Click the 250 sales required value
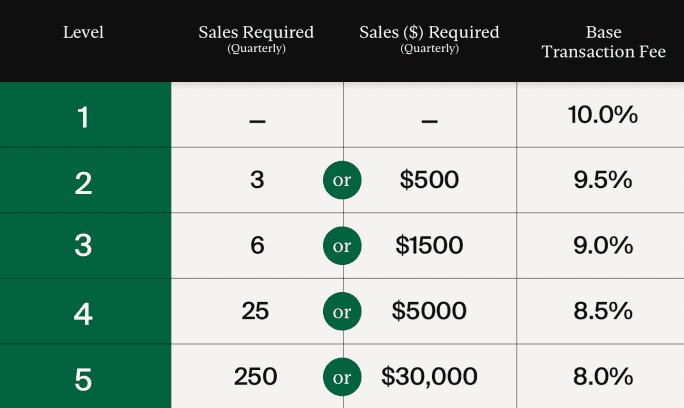The height and width of the screenshot is (408, 684). [256, 377]
